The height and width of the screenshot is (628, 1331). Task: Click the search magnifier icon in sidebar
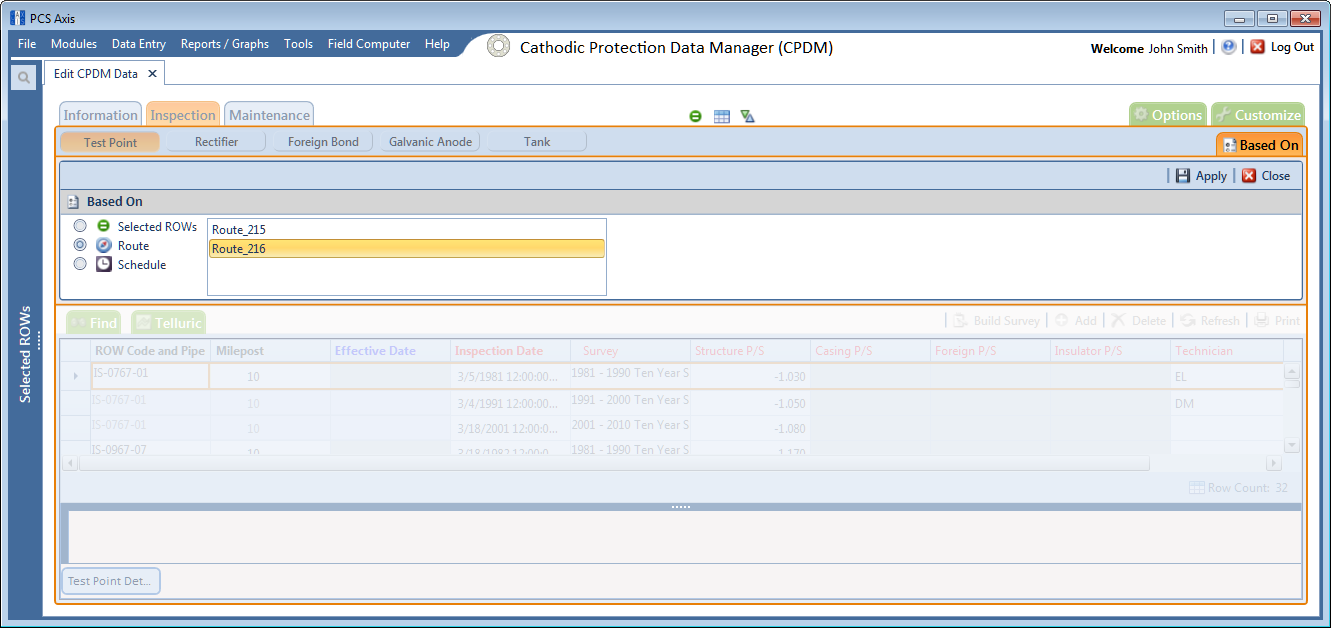[23, 77]
